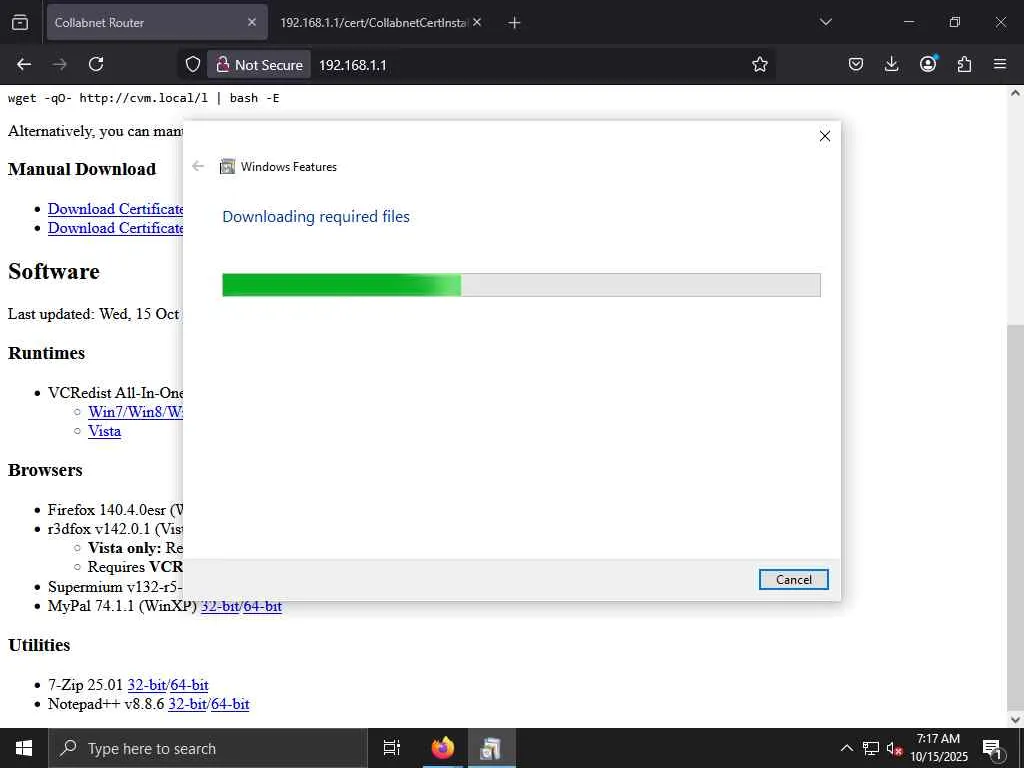Click scrollbar up arrow at top
Screen dimensions: 1024x768
coord(1015,93)
